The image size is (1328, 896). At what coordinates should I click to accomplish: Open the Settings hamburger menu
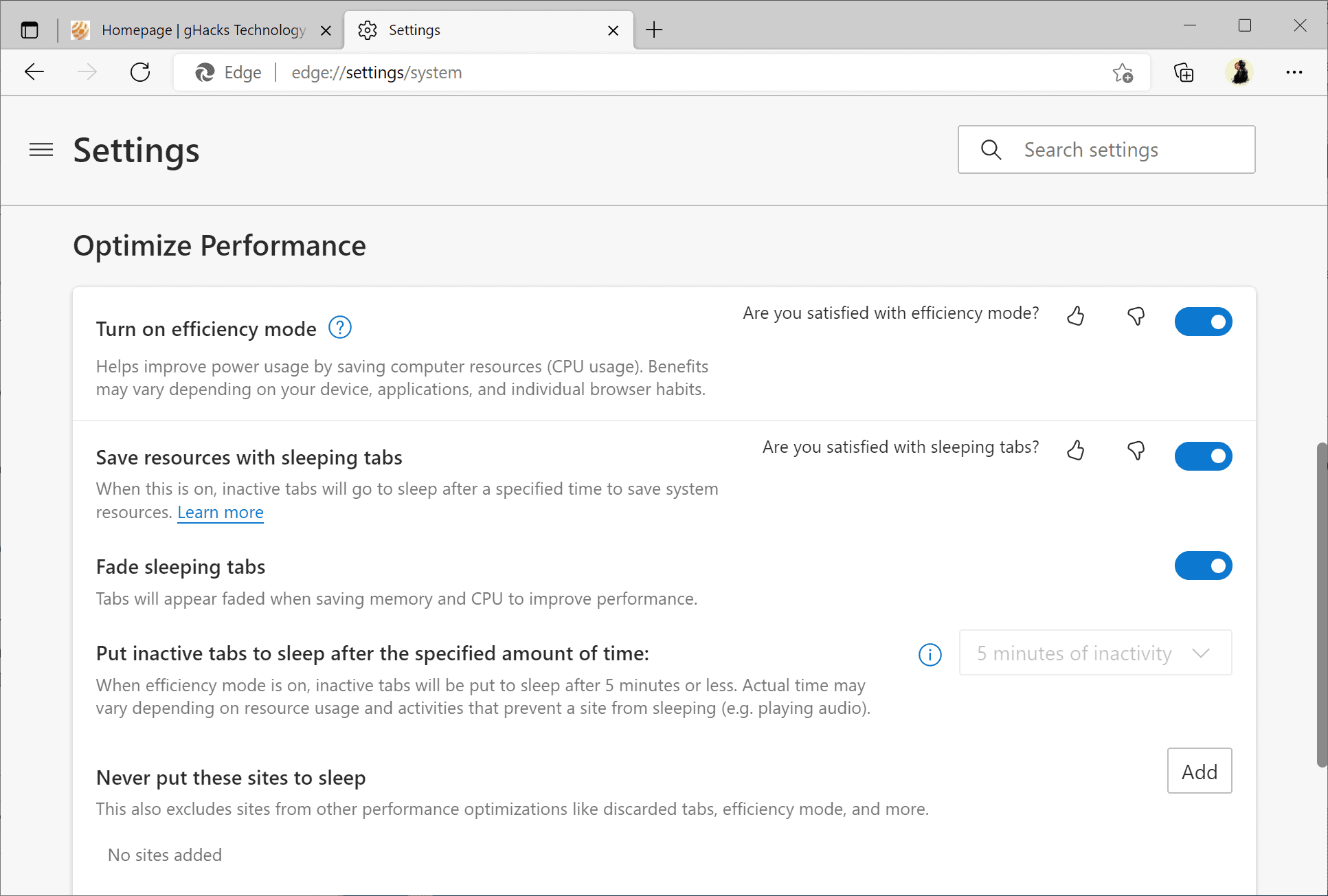(41, 150)
